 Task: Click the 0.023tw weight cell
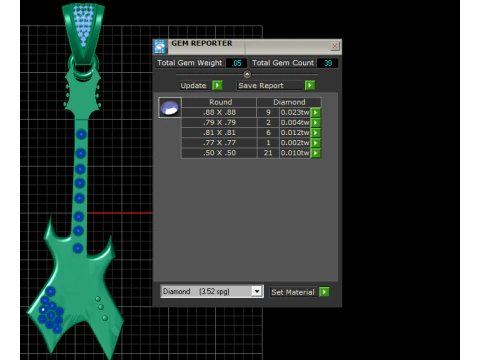(295, 112)
